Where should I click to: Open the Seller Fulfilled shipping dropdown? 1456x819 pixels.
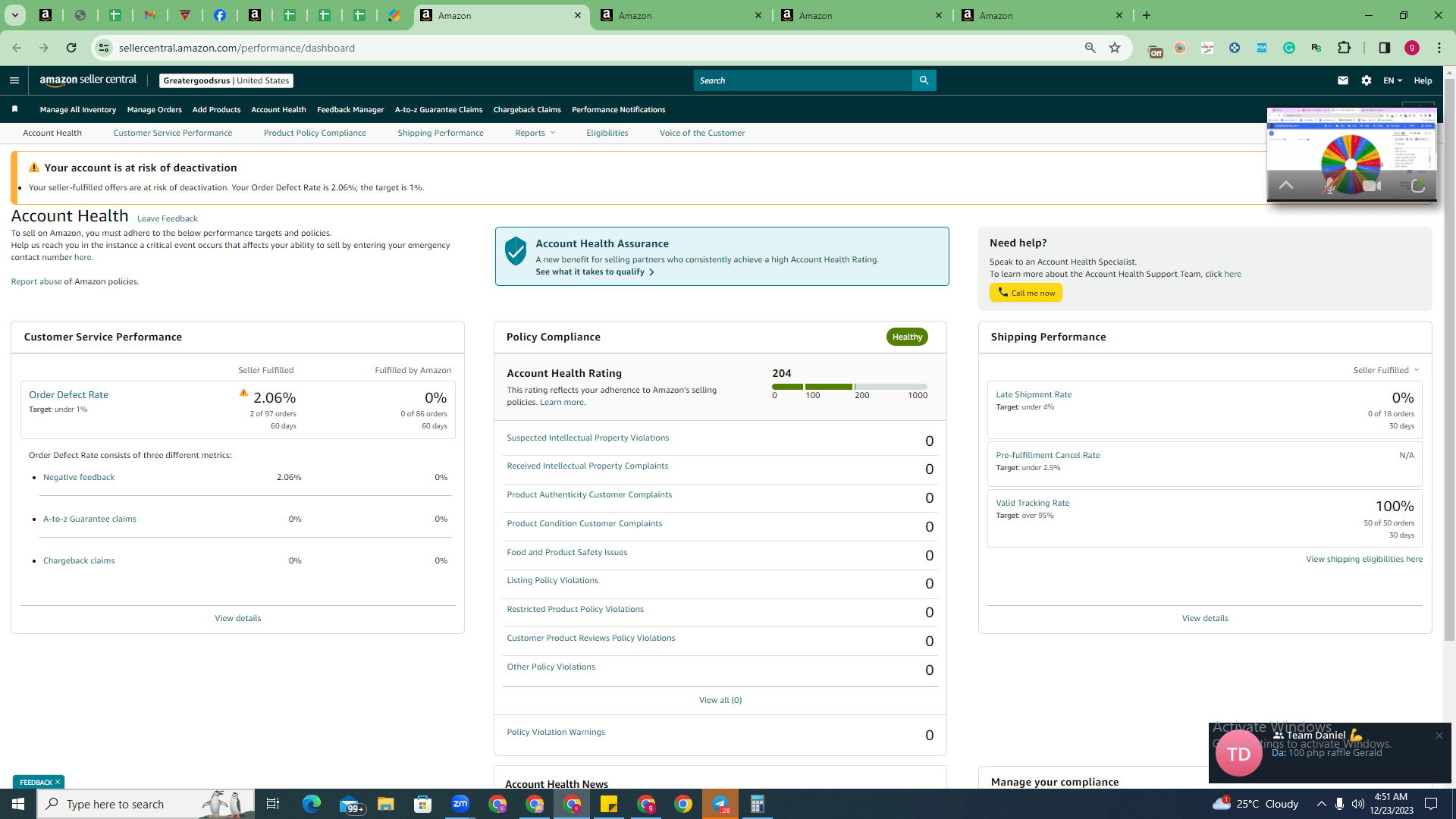pyautogui.click(x=1385, y=370)
